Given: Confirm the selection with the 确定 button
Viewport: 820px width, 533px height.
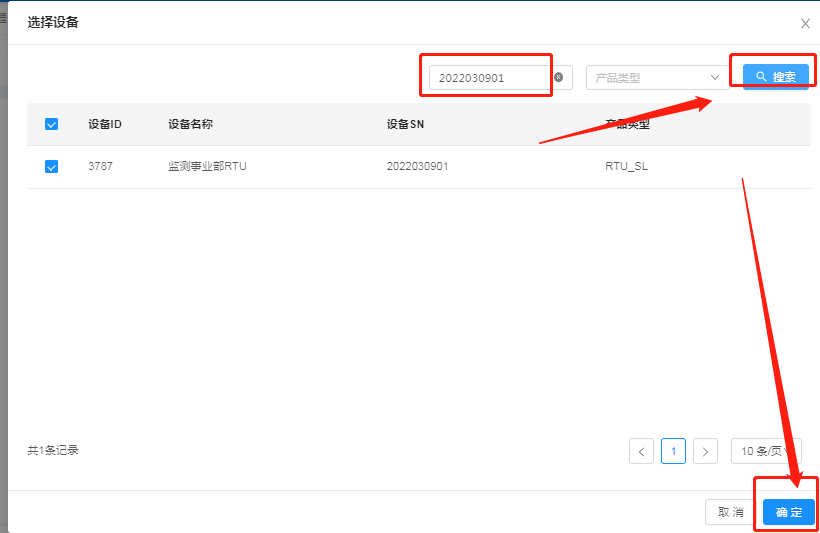Looking at the screenshot, I should pos(789,512).
